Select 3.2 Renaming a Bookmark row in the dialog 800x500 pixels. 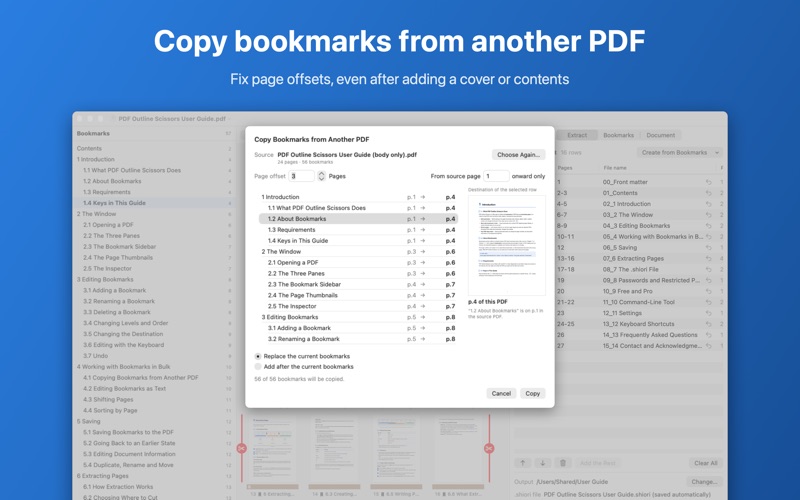[358, 339]
